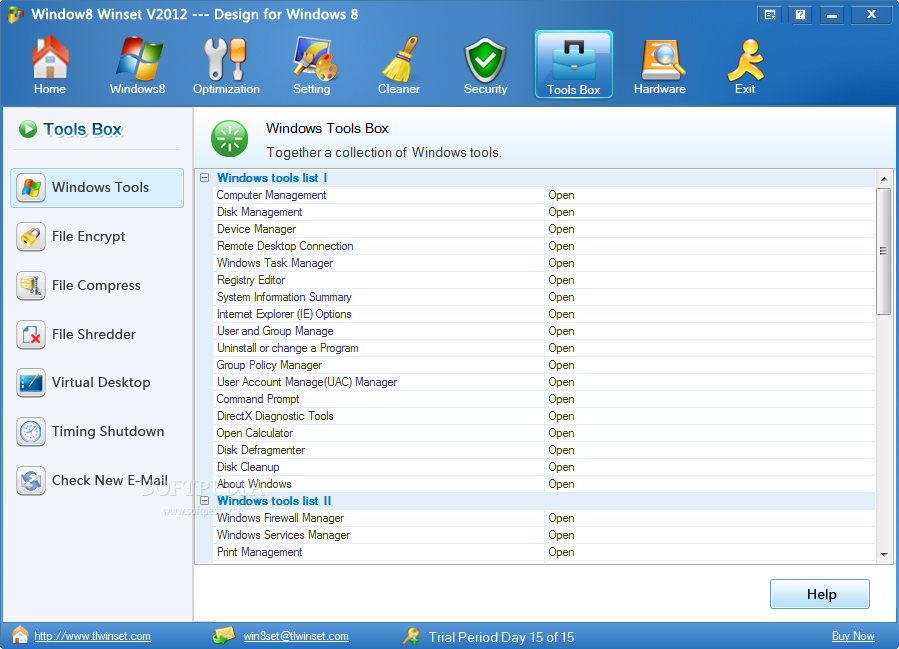This screenshot has height=649, width=899.
Task: Click the Trial Period Day 15 of 15 text
Action: (x=501, y=637)
